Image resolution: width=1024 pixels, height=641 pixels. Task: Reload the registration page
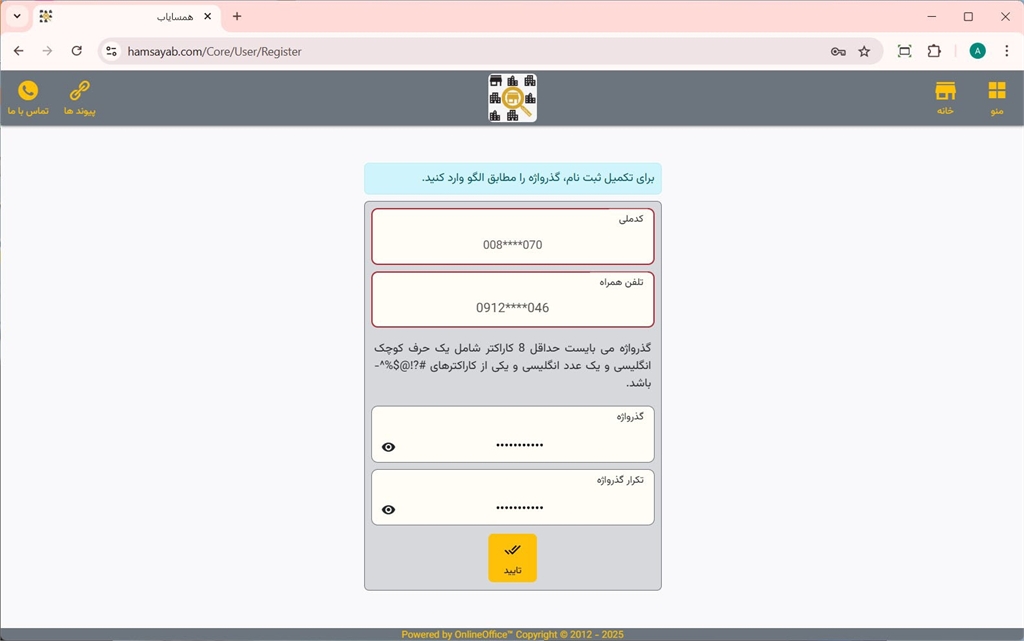pyautogui.click(x=77, y=51)
